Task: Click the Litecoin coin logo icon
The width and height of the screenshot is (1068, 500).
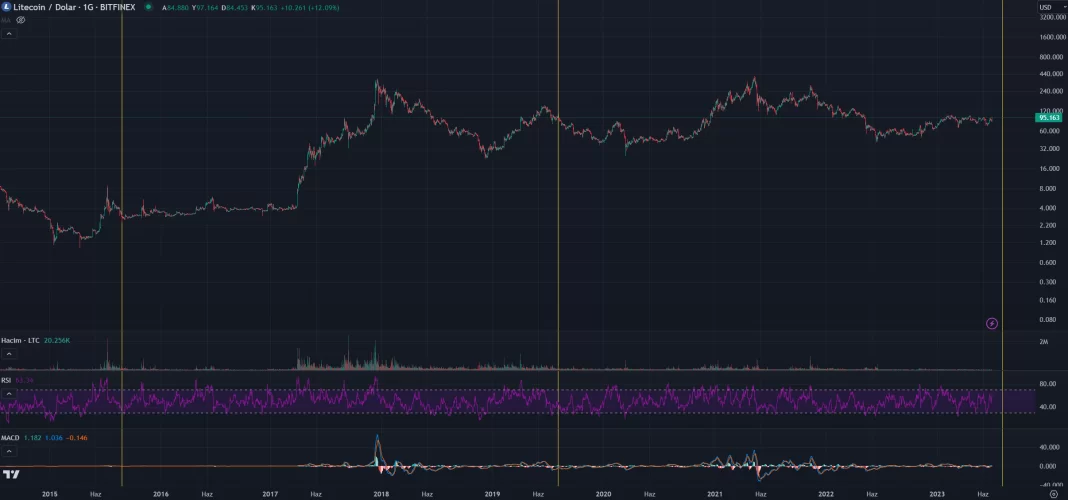Action: [x=7, y=6]
